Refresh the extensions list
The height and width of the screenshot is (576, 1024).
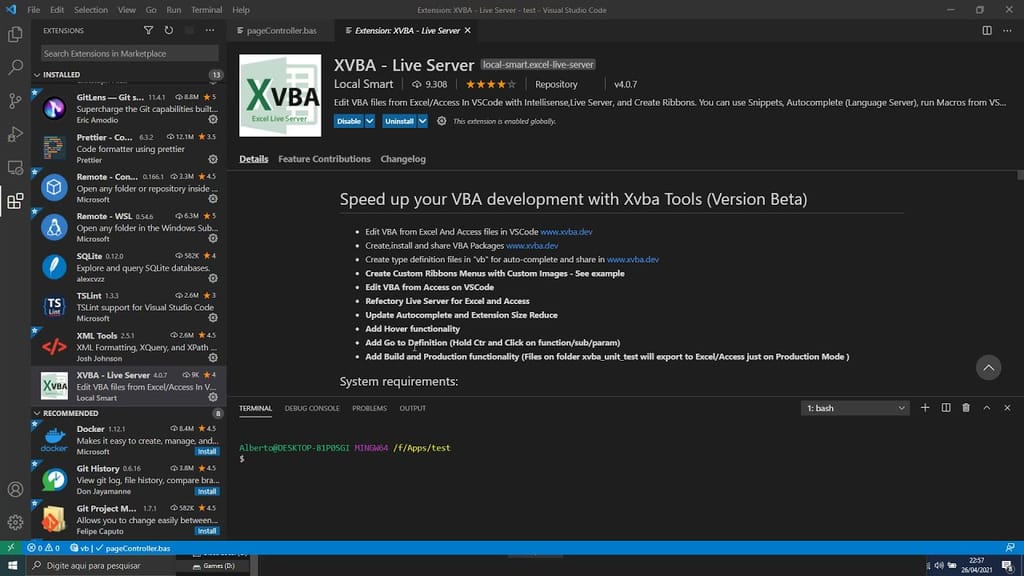[x=170, y=30]
